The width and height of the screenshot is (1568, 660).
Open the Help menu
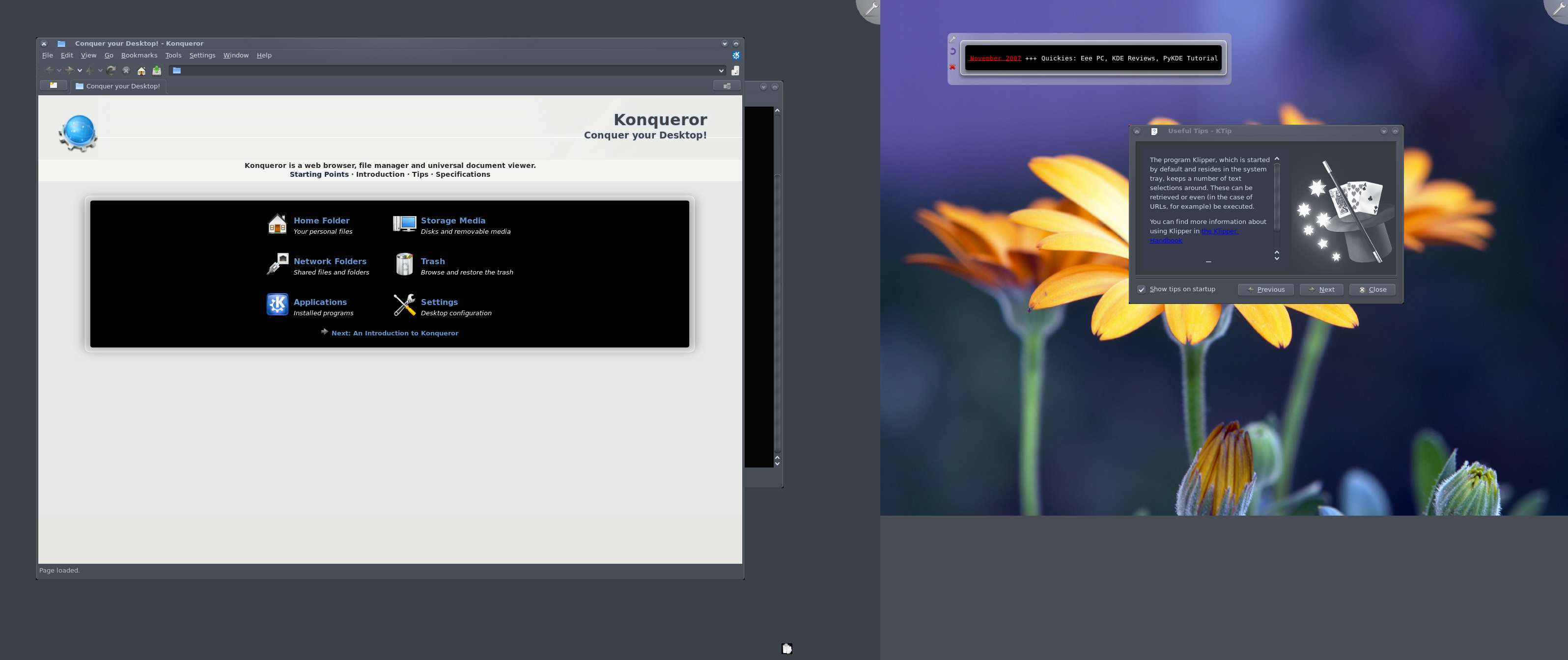264,55
